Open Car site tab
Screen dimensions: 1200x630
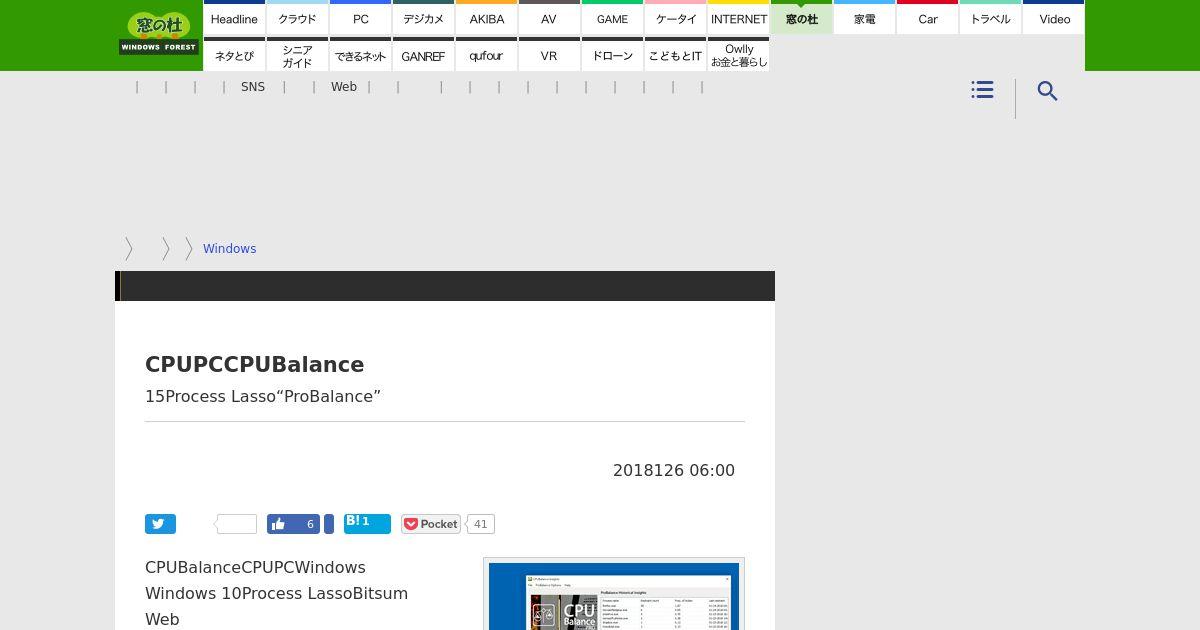[927, 18]
